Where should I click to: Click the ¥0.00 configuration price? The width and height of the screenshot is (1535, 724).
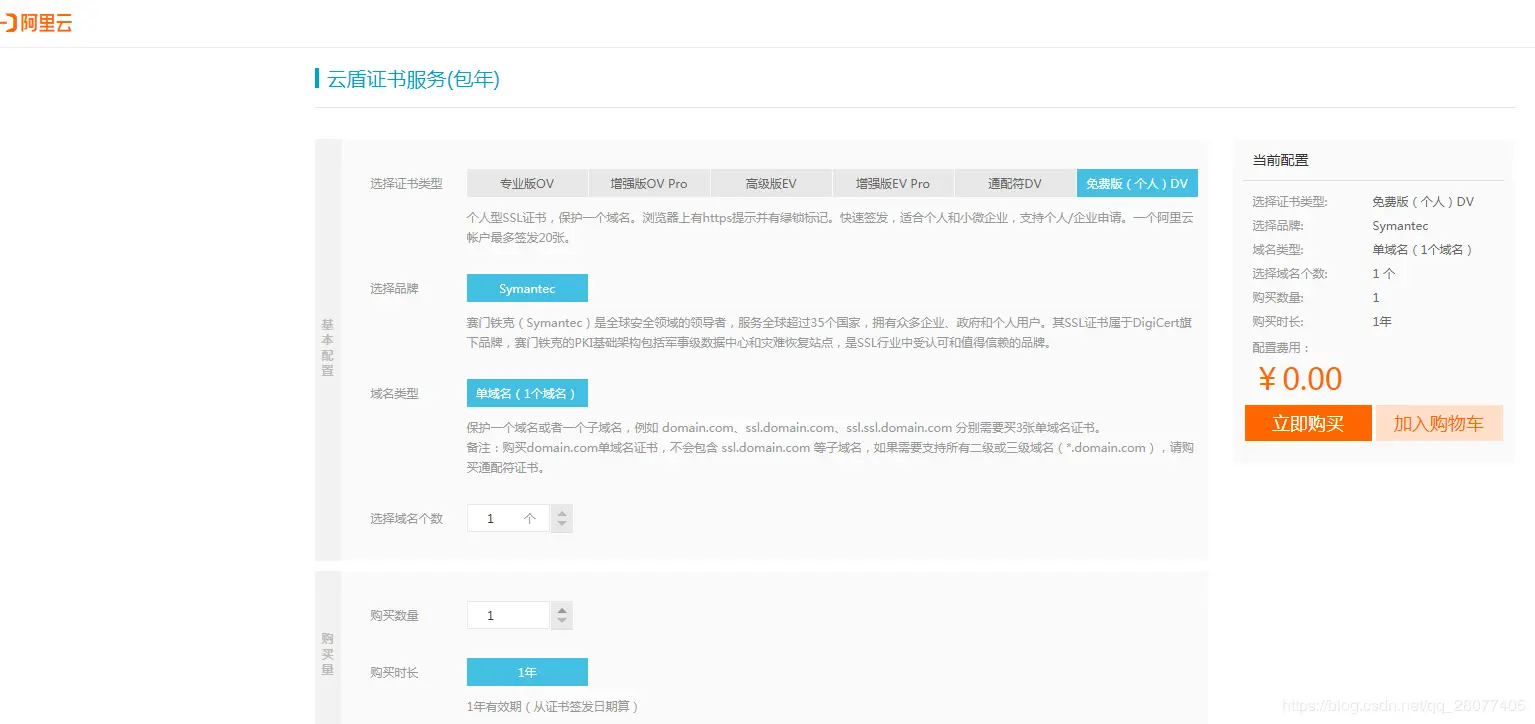[1299, 378]
